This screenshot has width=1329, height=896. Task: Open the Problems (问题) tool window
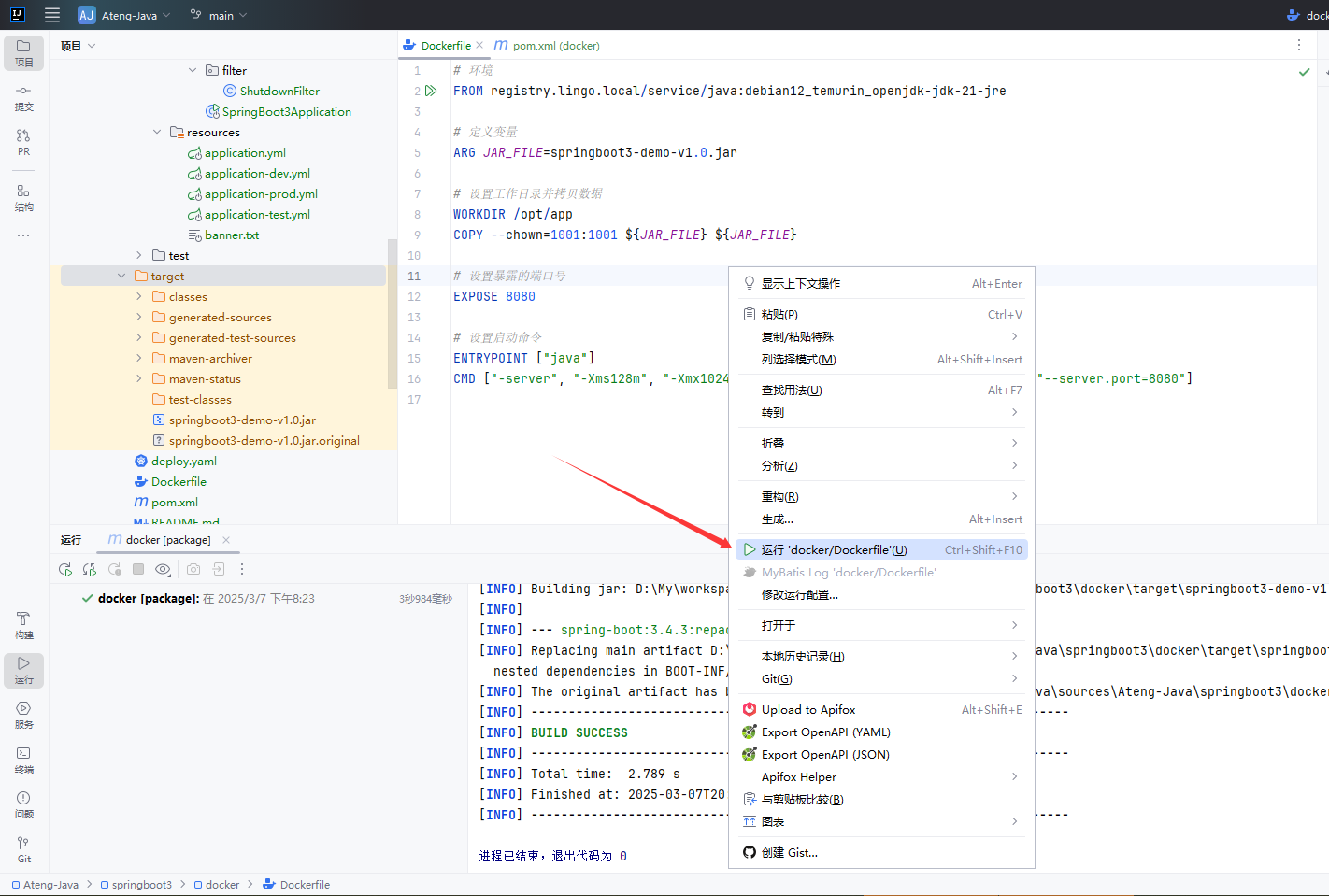tap(23, 804)
